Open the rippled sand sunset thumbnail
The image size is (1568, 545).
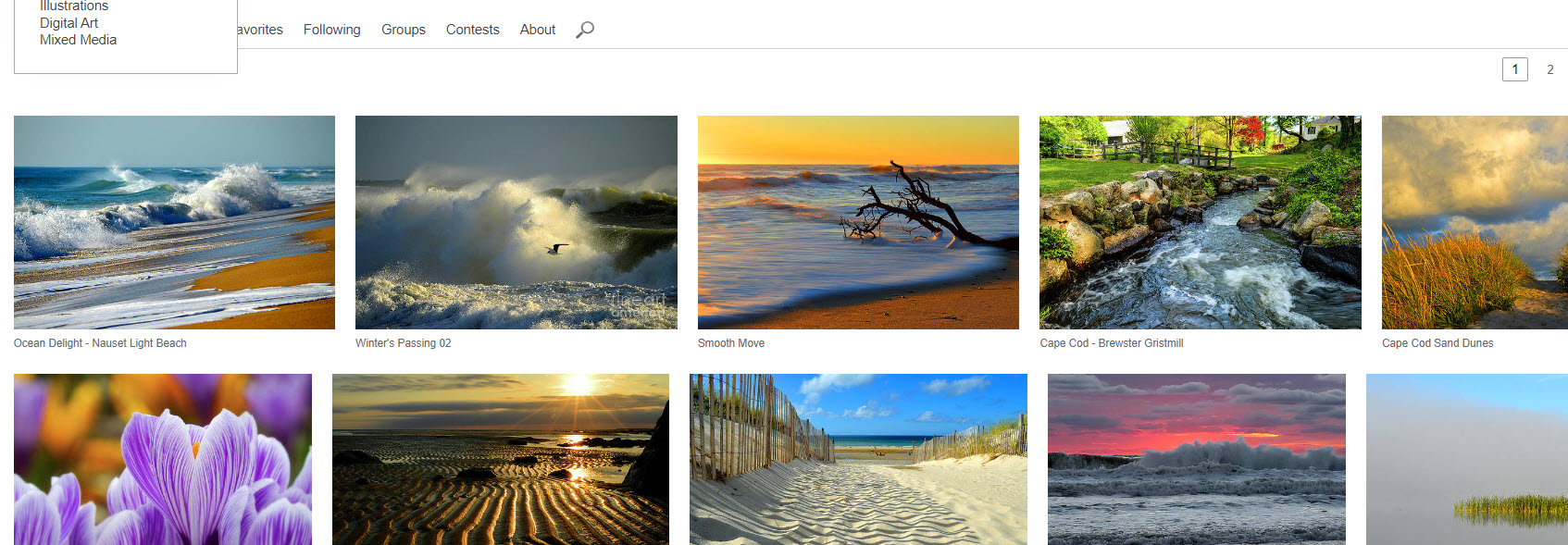point(501,459)
